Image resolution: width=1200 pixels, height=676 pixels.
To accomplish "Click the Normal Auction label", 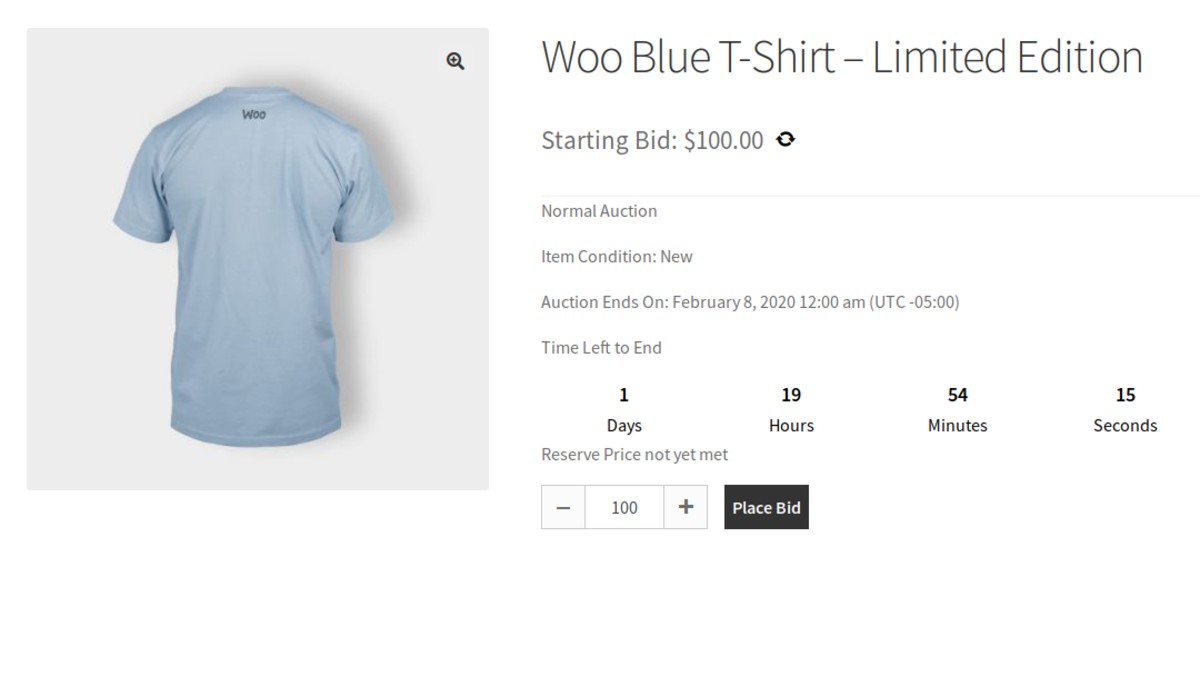I will 599,211.
